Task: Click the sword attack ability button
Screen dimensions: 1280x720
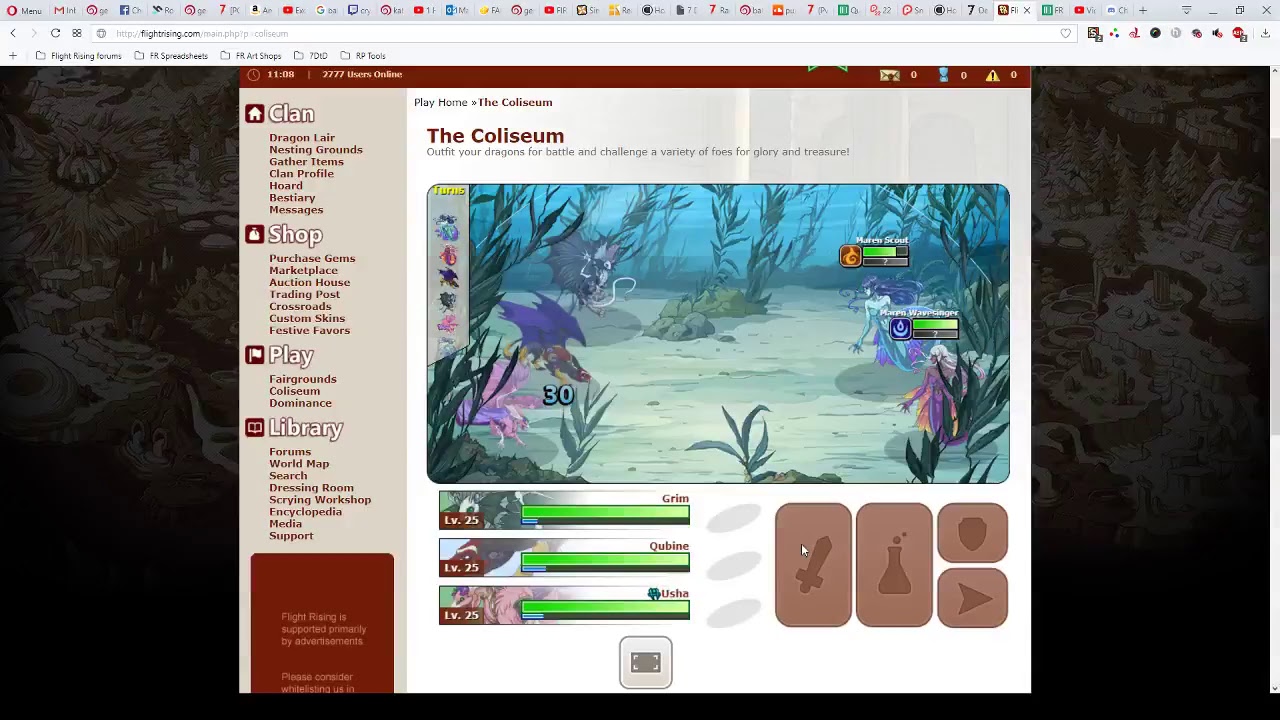Action: click(813, 565)
